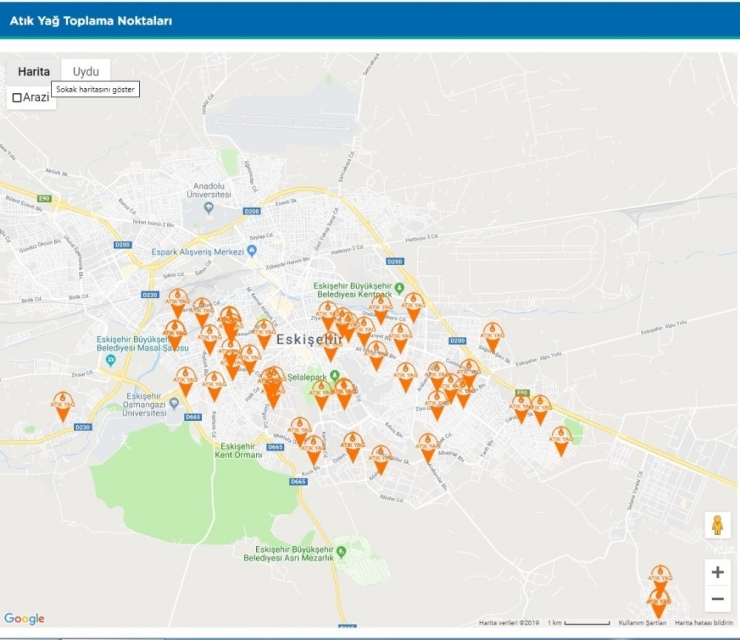Image resolution: width=740 pixels, height=640 pixels.
Task: Click the Google logo on the map
Action: point(24,619)
